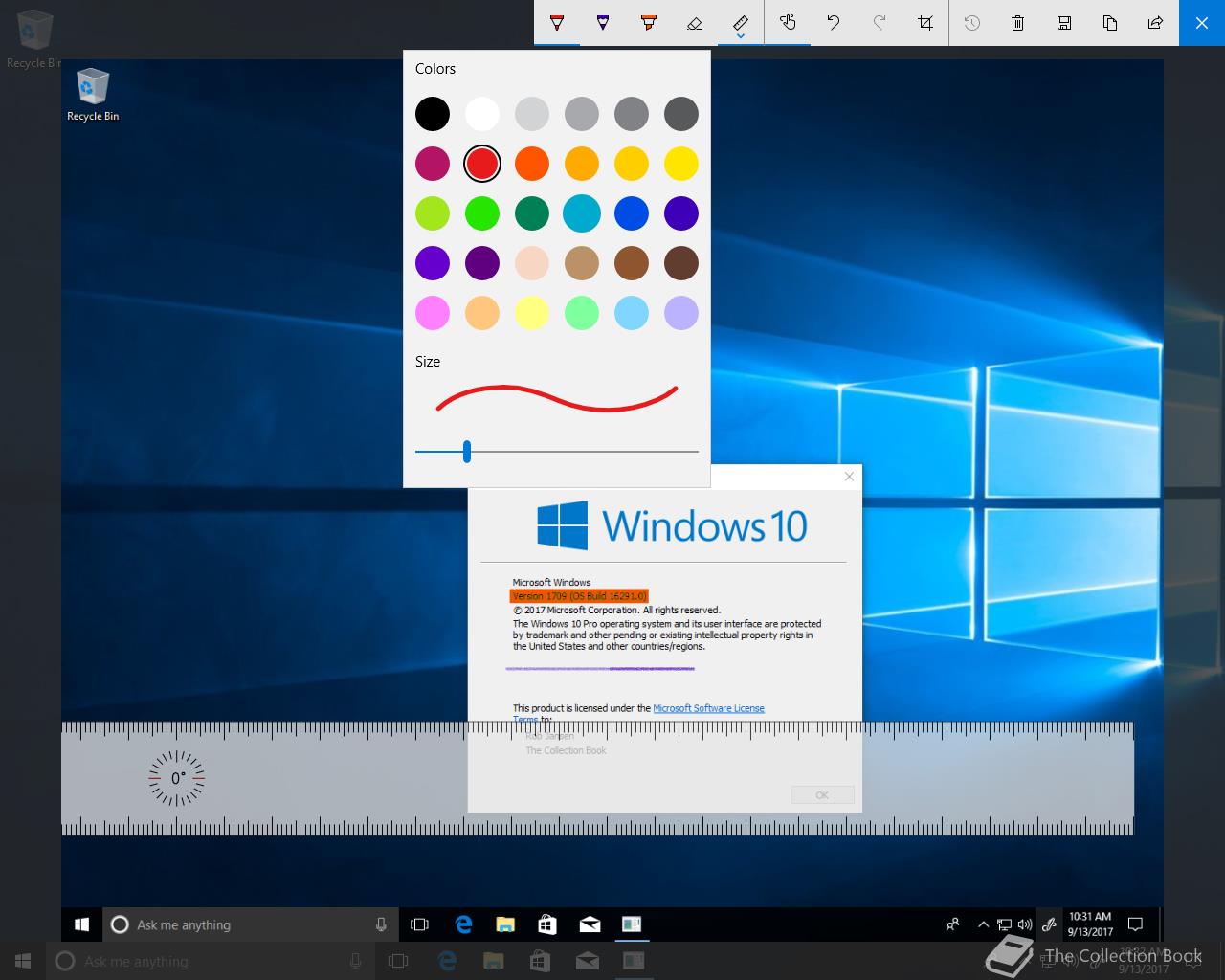1225x980 pixels.
Task: Select the crimson swatch beside red
Action: [433, 164]
